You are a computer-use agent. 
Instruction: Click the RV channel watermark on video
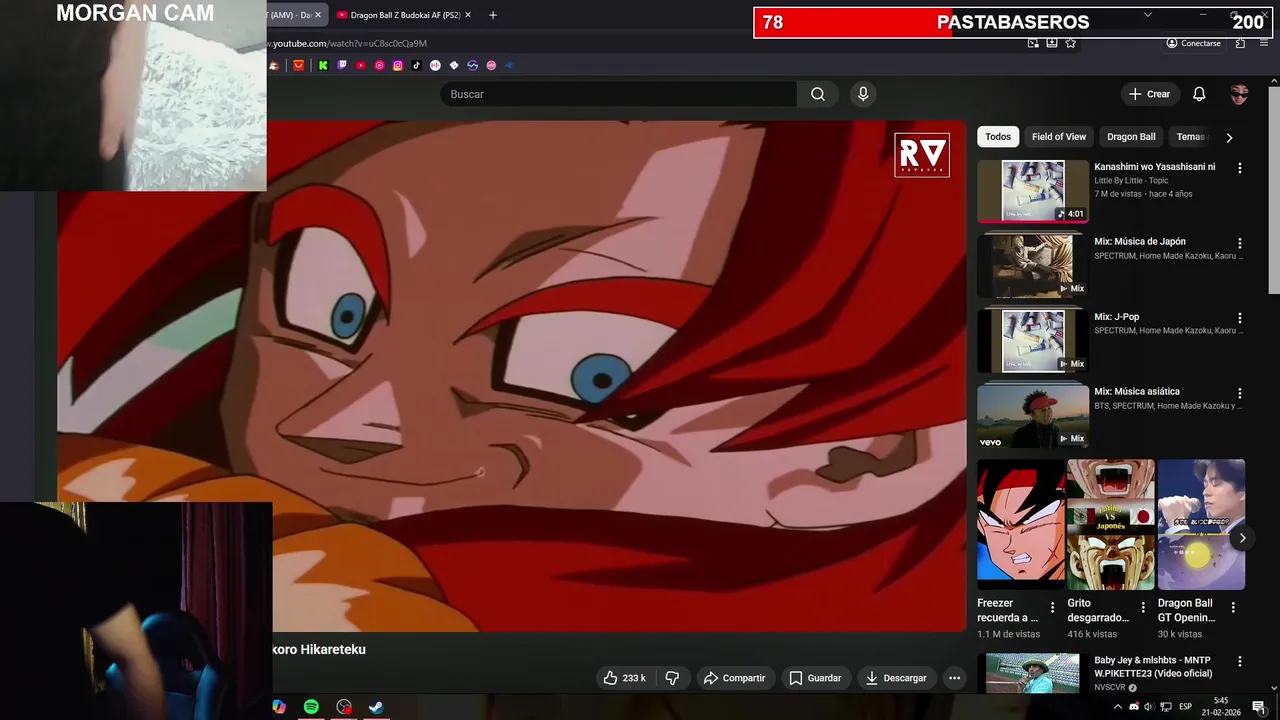[x=922, y=155]
